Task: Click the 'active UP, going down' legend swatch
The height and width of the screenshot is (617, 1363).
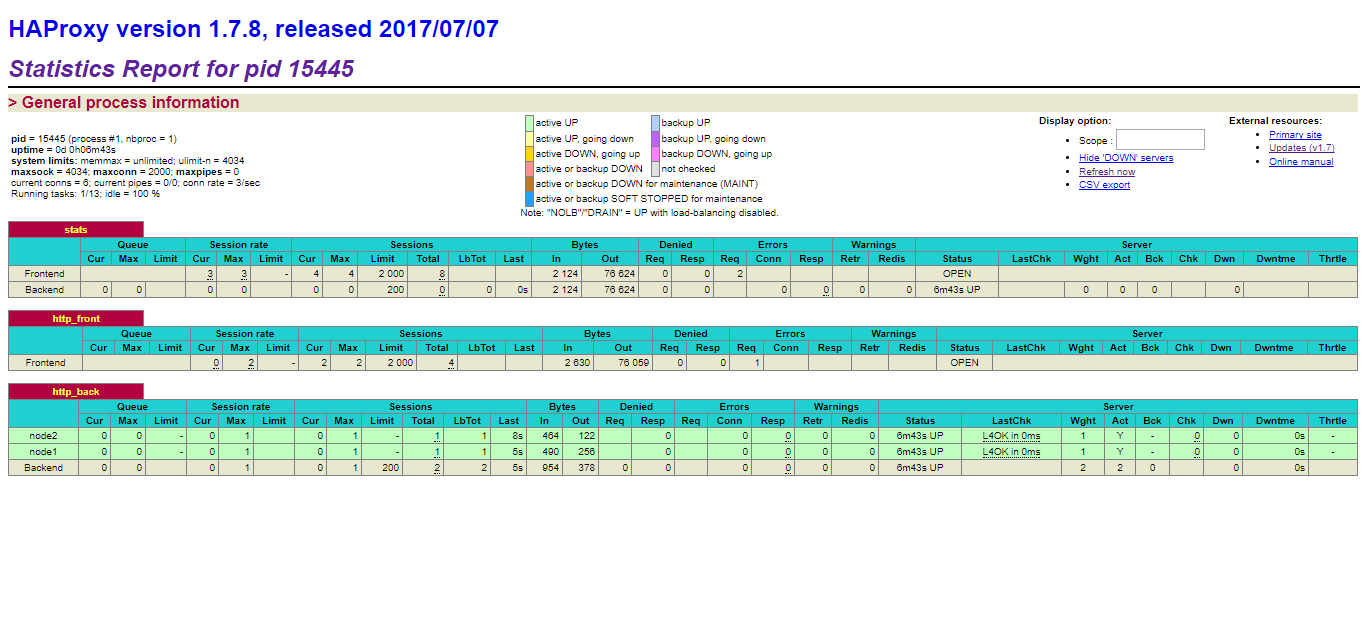Action: tap(529, 139)
